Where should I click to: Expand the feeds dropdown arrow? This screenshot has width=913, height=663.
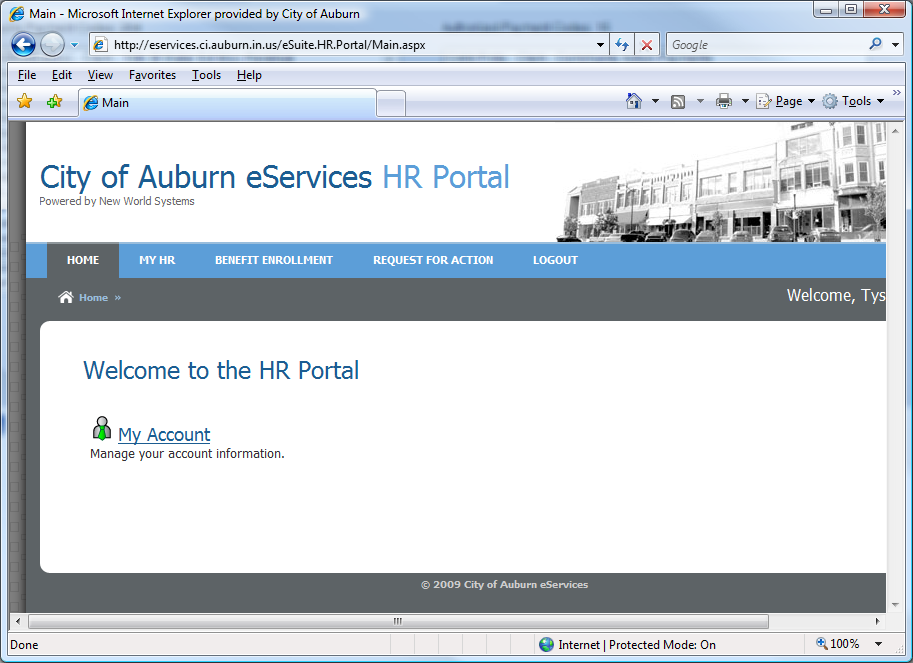700,101
